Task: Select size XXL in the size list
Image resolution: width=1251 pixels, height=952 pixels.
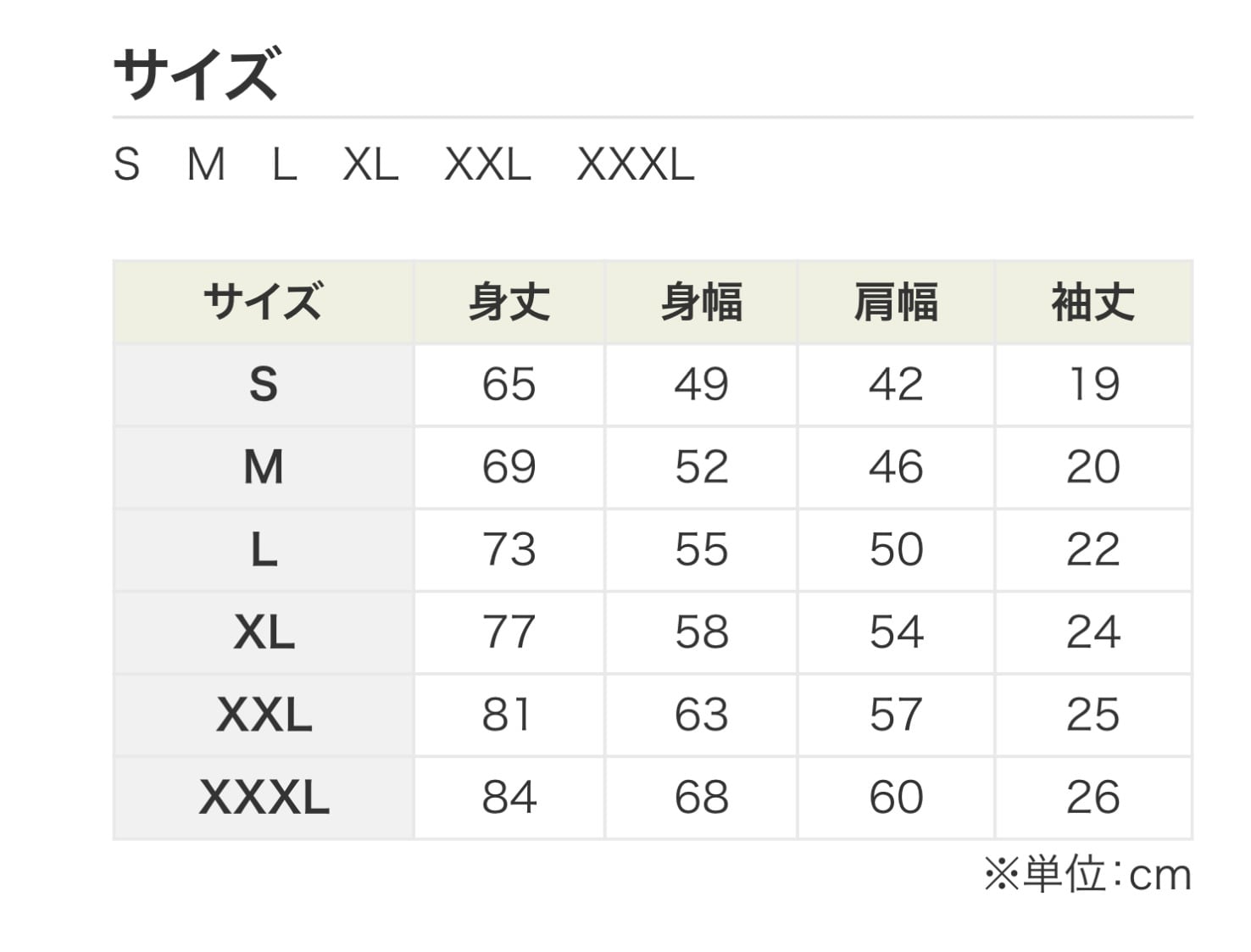Action: tap(487, 164)
